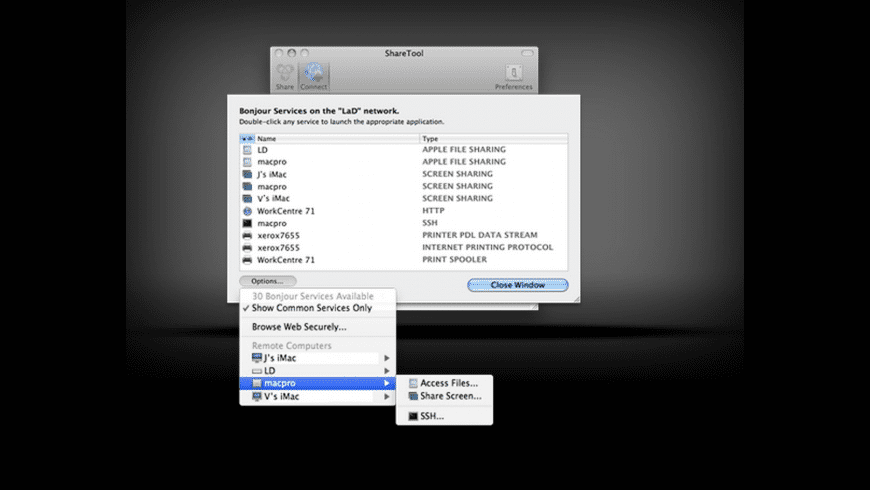Select the macpro SSH terminal icon

pos(247,223)
